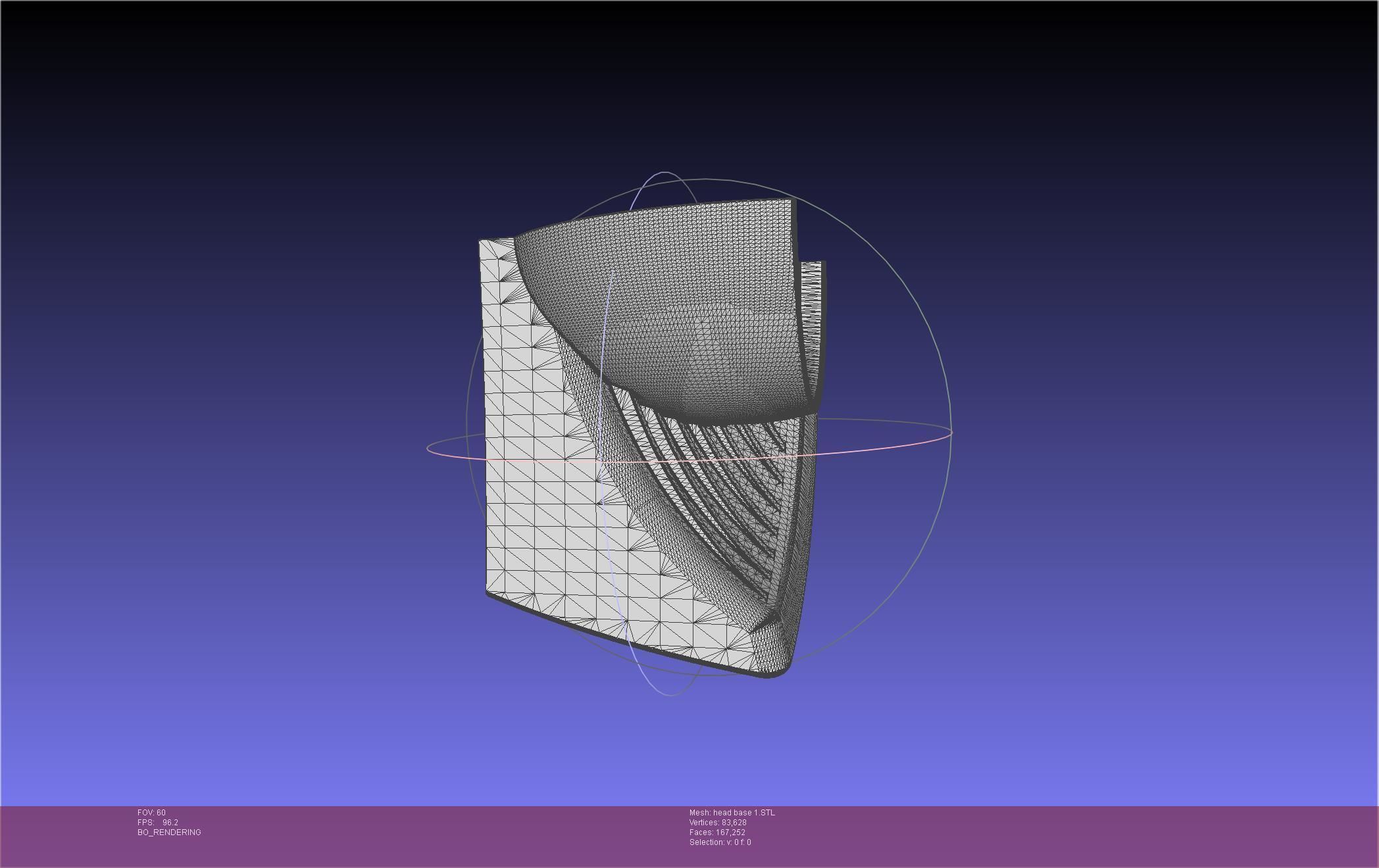This screenshot has width=1379, height=868.
Task: Click the 'BO_RENDERING' status label
Action: click(169, 832)
